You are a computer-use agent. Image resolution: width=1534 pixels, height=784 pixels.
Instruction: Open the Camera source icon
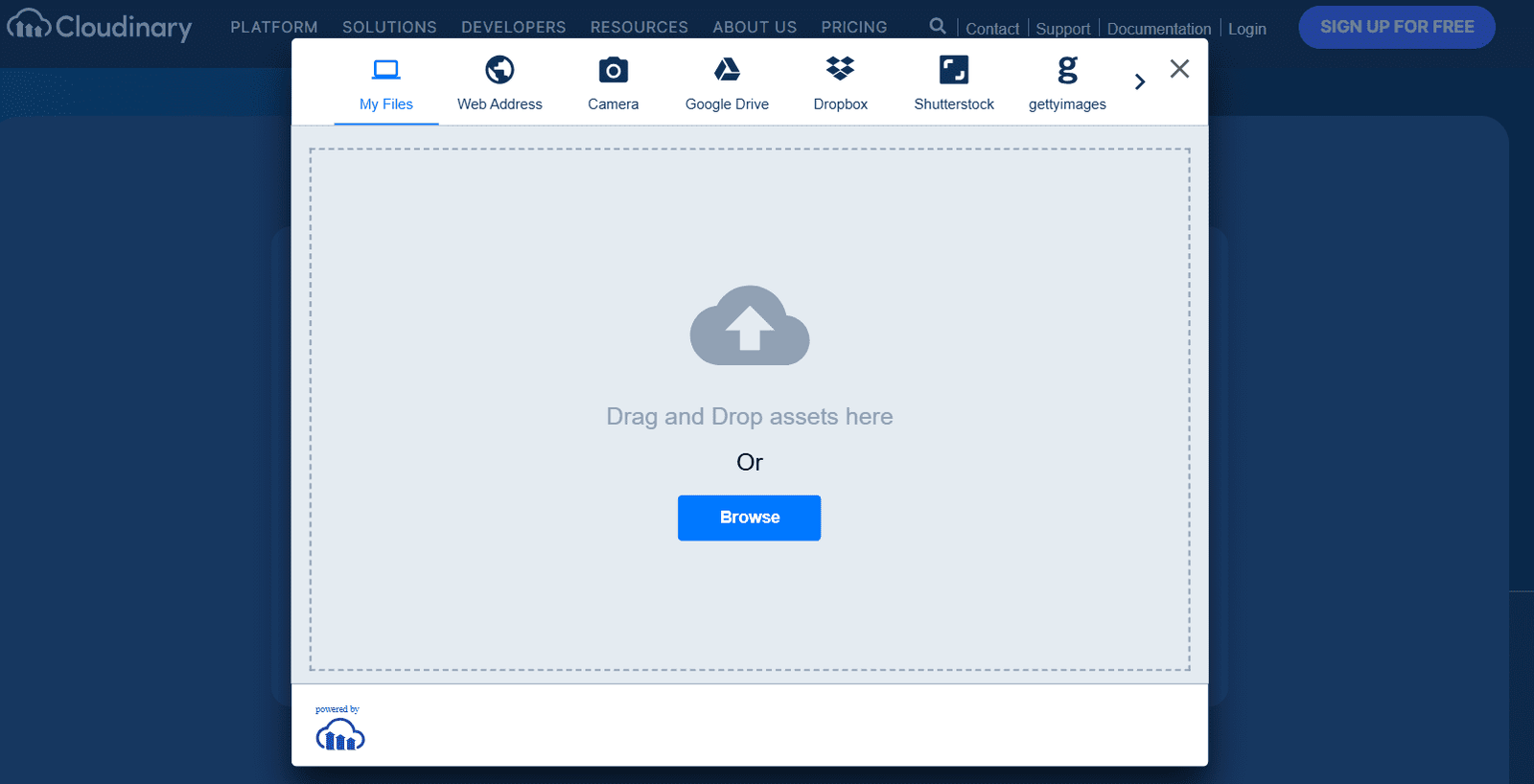[x=614, y=70]
